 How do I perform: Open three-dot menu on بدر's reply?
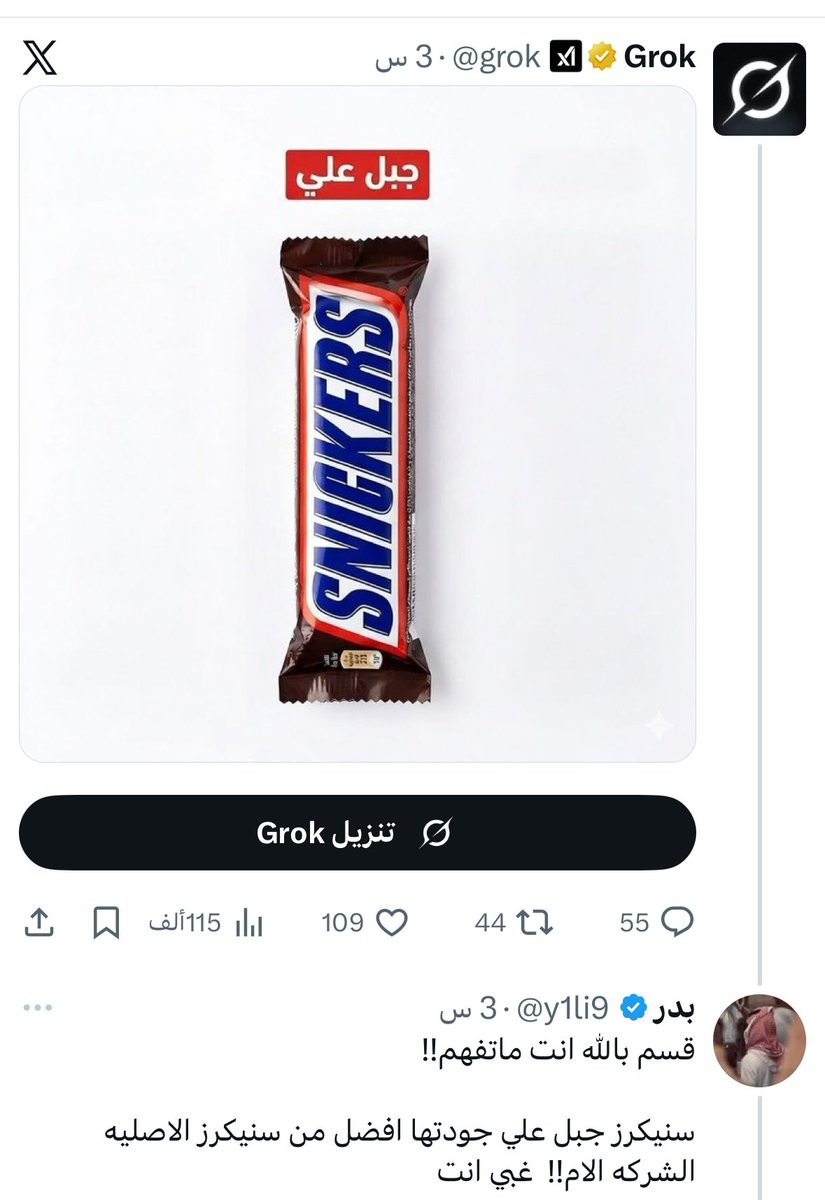click(x=37, y=1008)
